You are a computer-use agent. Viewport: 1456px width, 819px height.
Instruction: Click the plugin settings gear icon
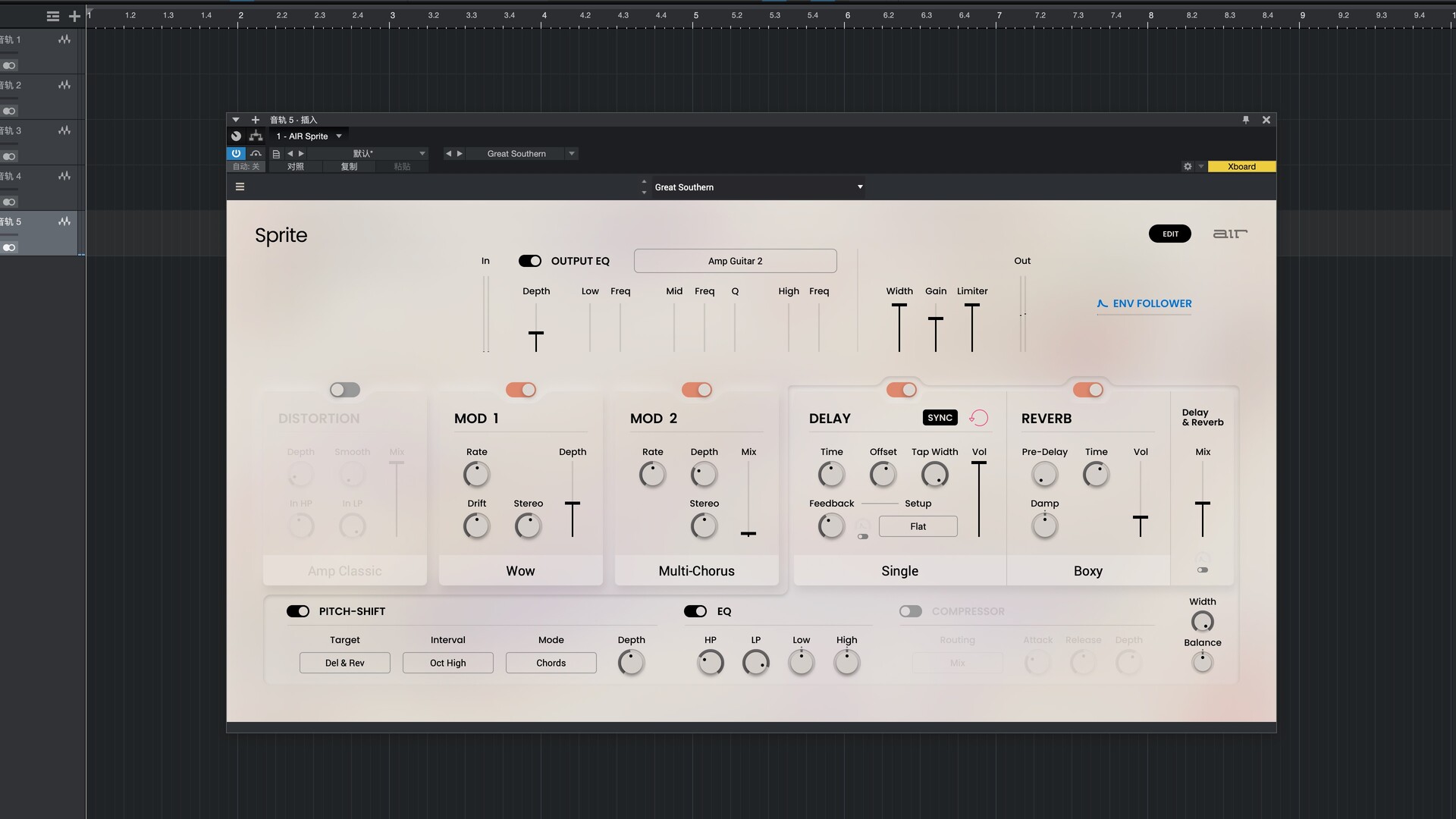pos(1188,167)
